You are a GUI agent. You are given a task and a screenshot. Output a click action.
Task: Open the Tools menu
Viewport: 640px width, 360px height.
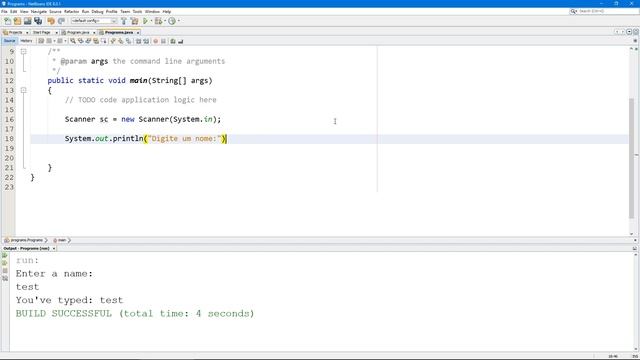[138, 11]
